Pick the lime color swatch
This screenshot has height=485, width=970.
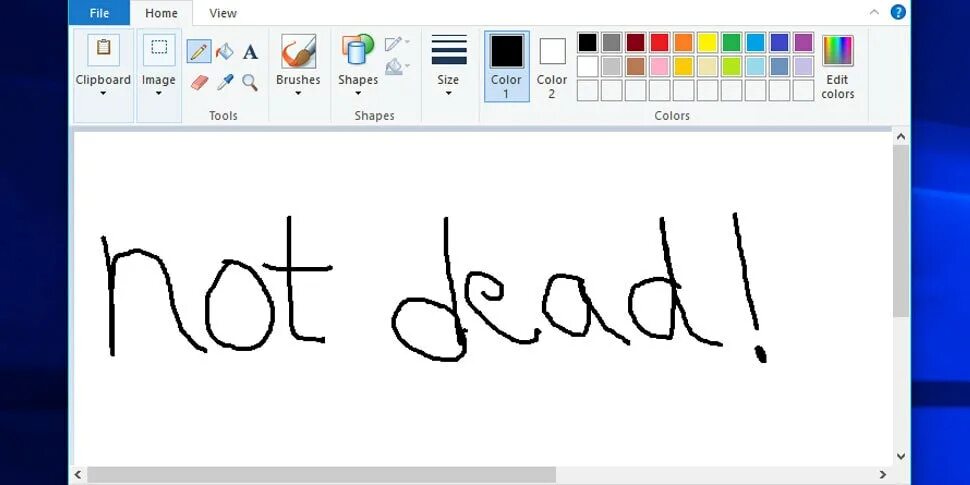click(731, 66)
